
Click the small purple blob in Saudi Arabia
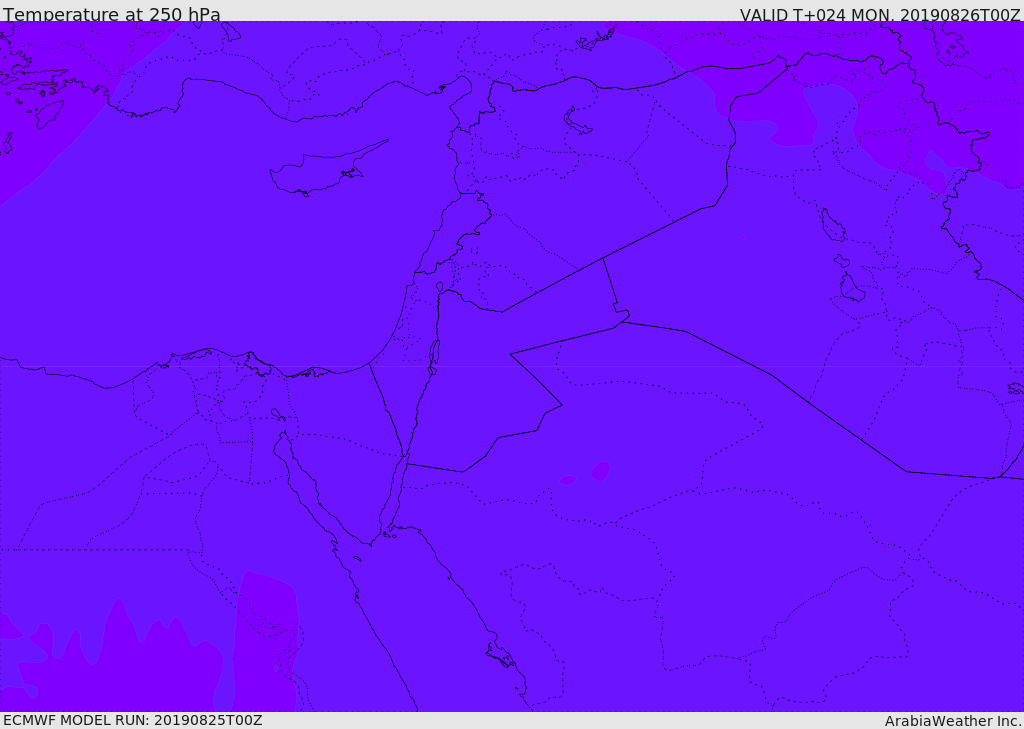(600, 471)
